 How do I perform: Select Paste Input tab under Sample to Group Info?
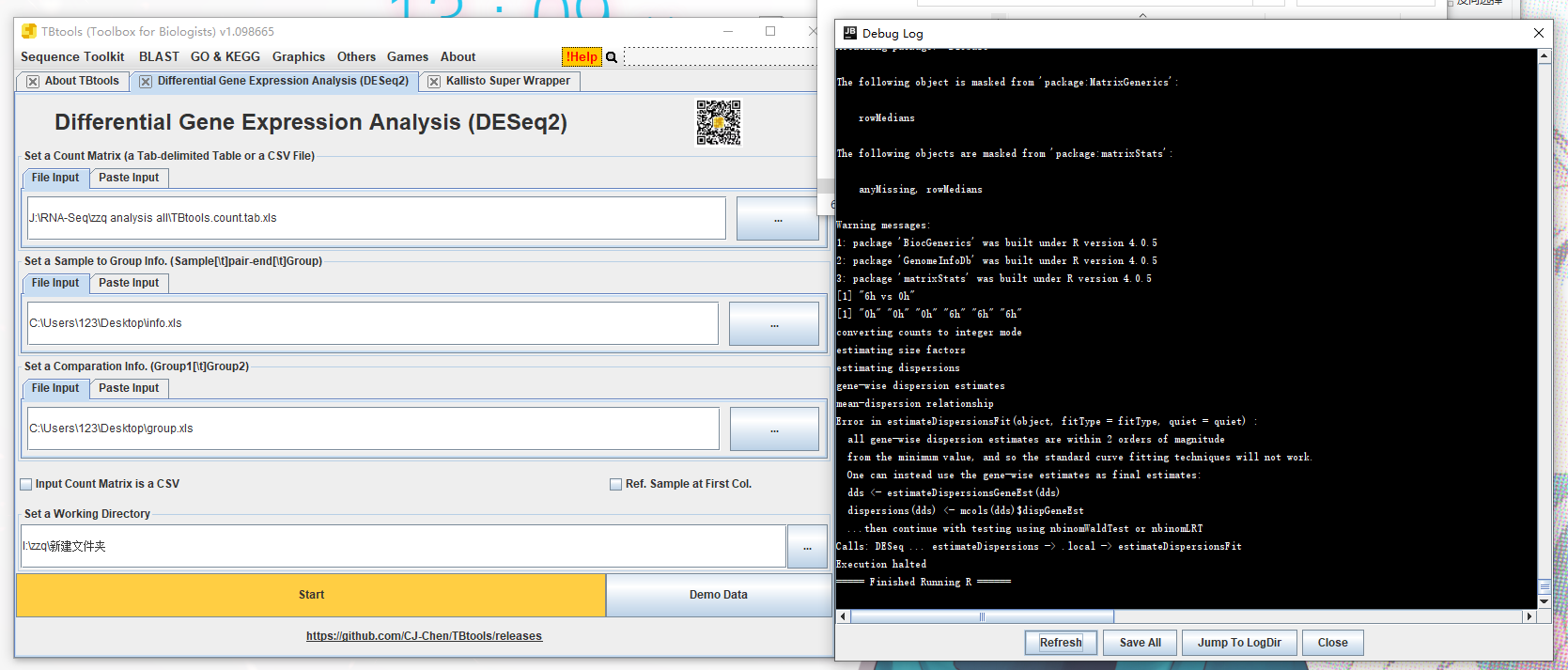pos(129,283)
